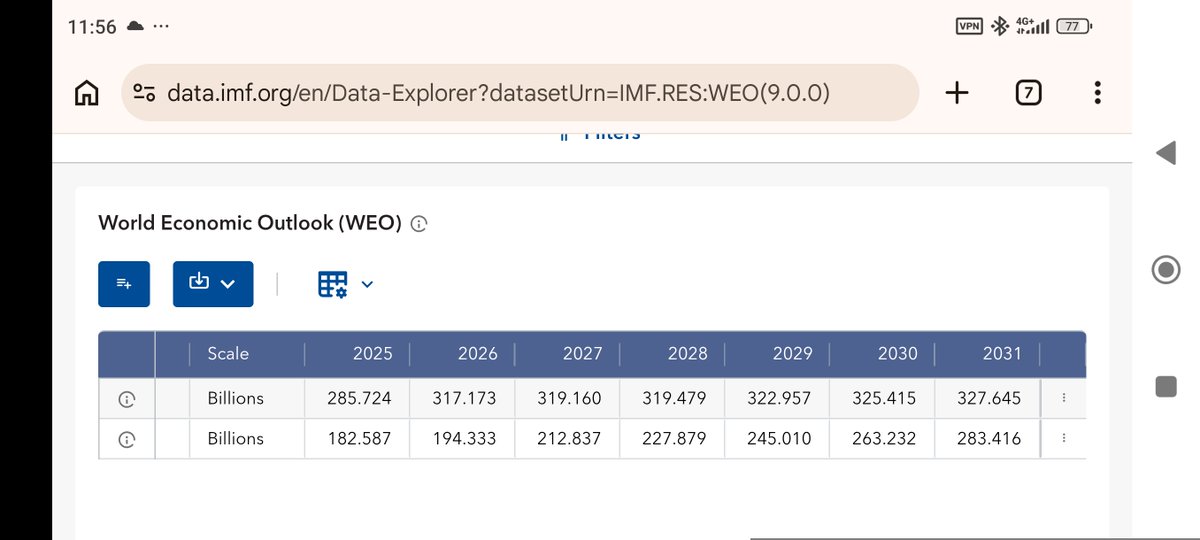
Task: Select the 2027 column header
Action: [x=568, y=353]
